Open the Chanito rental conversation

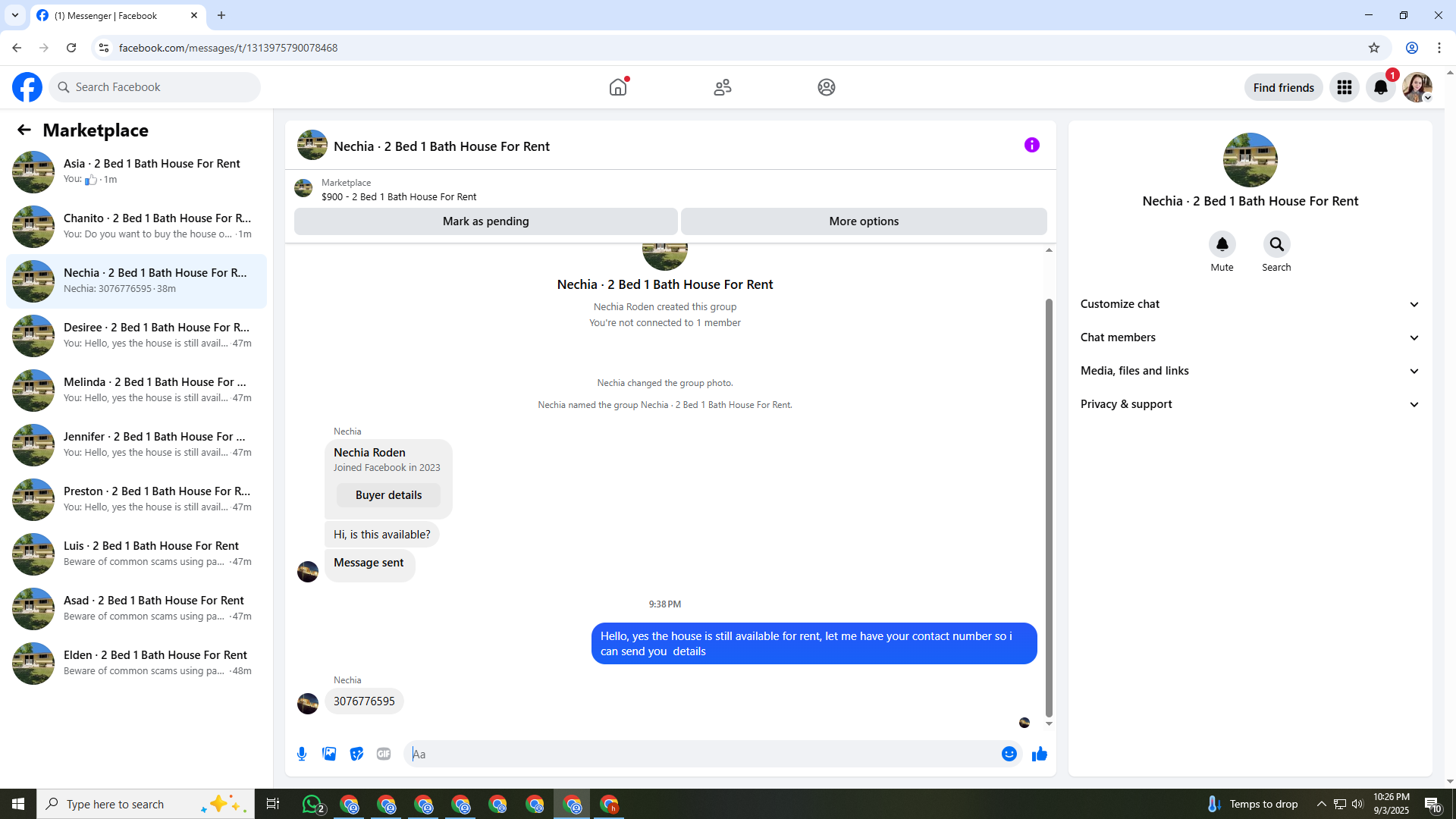click(x=136, y=227)
